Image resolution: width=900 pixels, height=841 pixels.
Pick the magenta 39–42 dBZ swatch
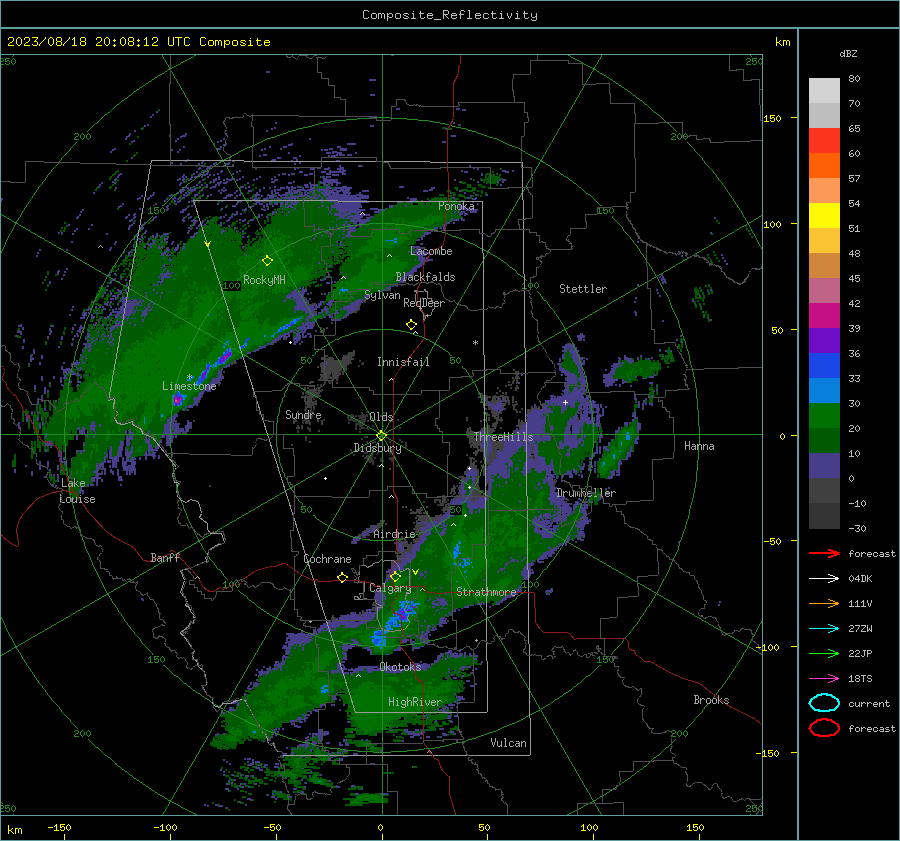click(x=824, y=316)
